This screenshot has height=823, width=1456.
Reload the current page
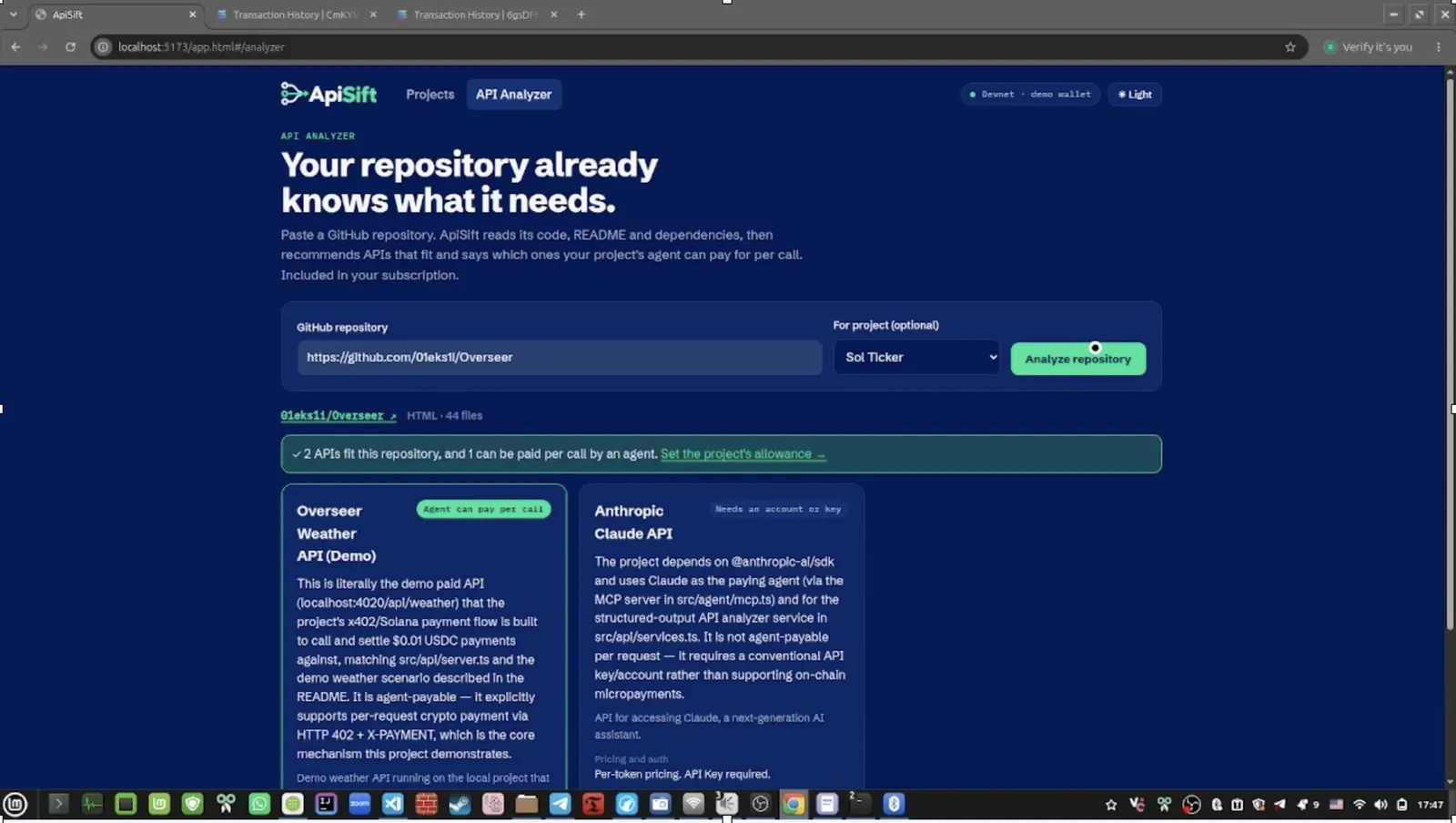coord(70,46)
